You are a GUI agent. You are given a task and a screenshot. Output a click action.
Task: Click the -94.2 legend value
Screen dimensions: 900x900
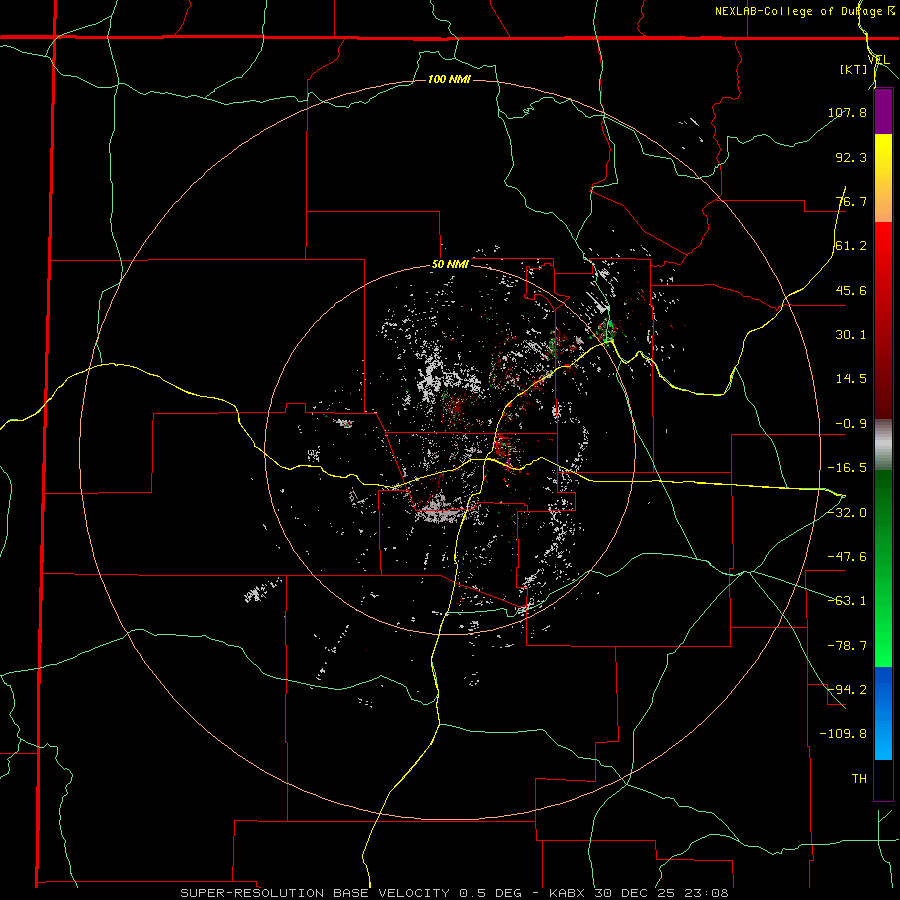point(847,690)
